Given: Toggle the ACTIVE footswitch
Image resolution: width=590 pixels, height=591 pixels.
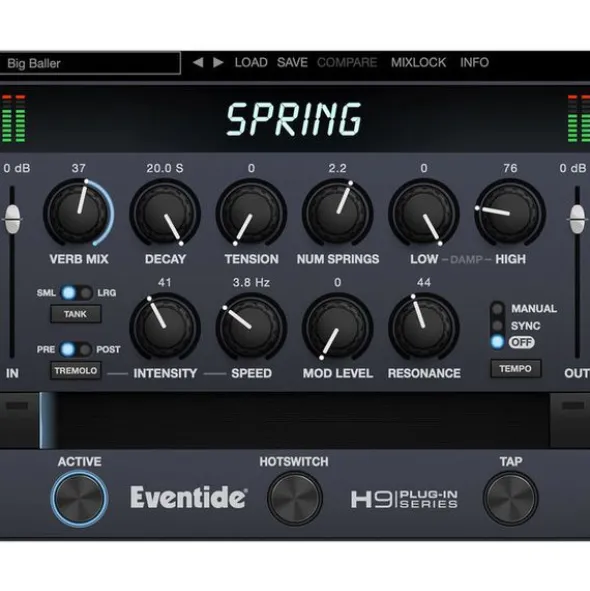Looking at the screenshot, I should pyautogui.click(x=79, y=498).
